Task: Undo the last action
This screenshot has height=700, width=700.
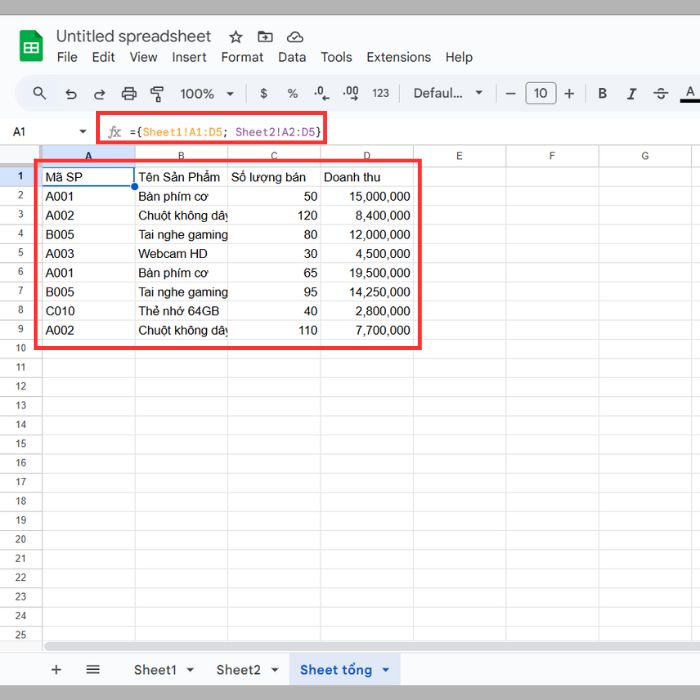Action: (x=71, y=94)
